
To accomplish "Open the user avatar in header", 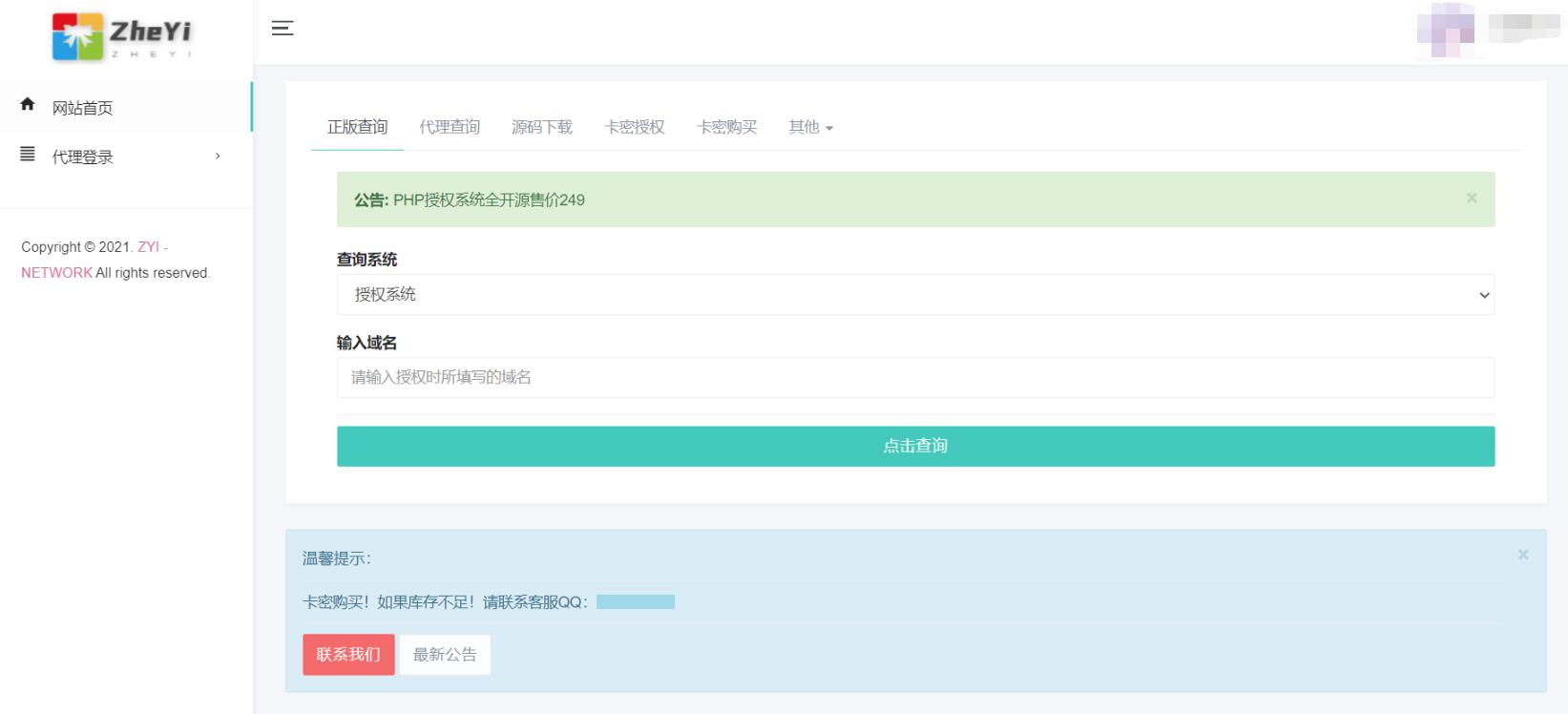I will point(1445,30).
